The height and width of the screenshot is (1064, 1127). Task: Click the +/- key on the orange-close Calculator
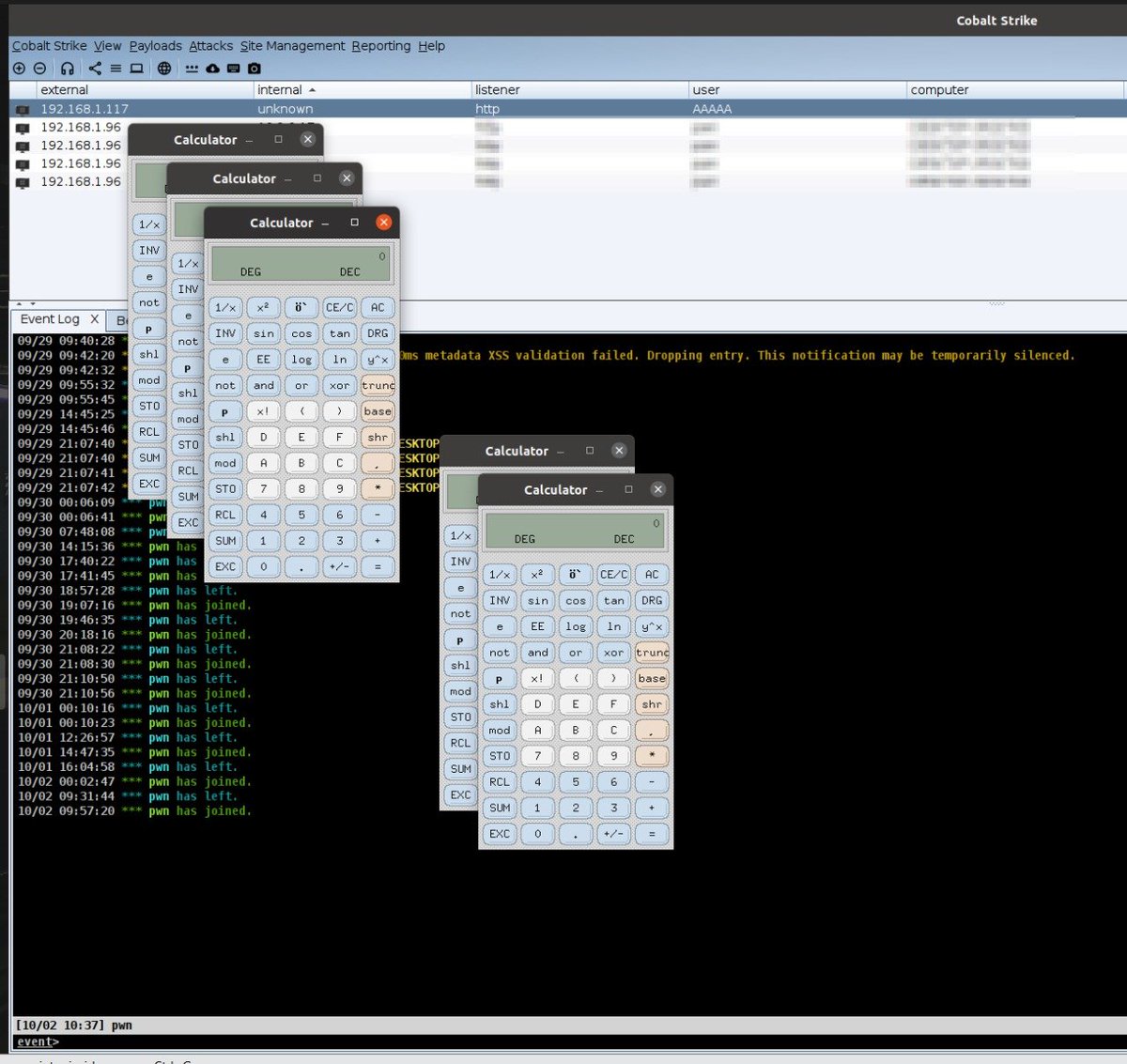(340, 567)
